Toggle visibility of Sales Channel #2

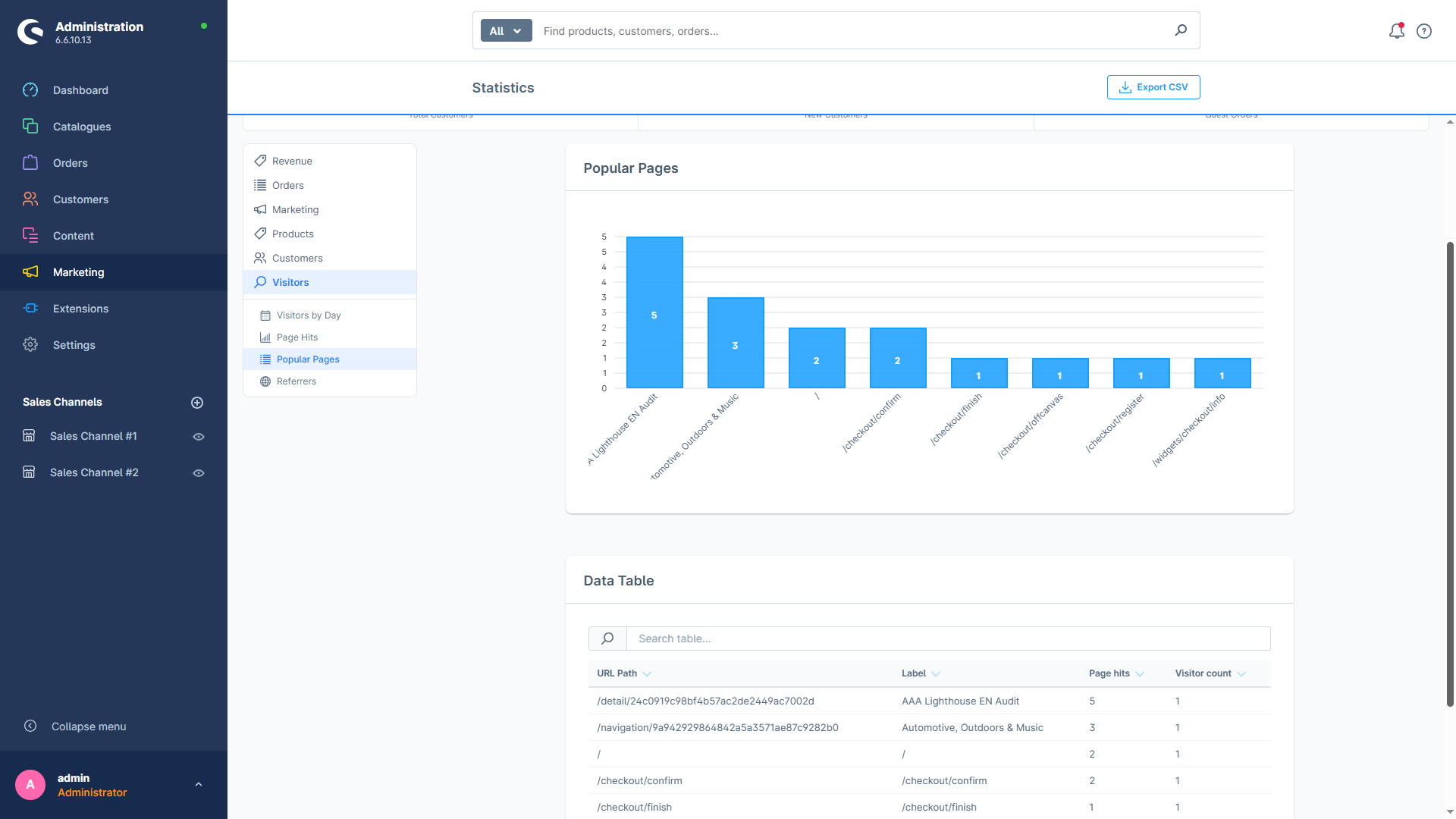coord(198,472)
